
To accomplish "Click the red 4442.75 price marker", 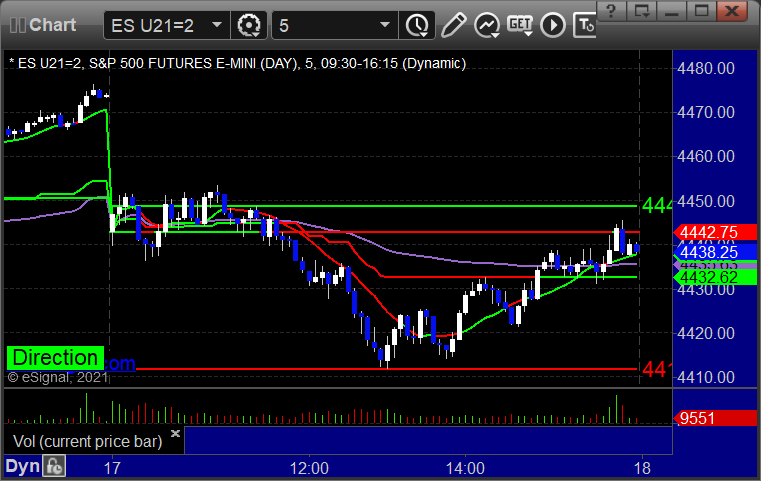I will tap(714, 232).
